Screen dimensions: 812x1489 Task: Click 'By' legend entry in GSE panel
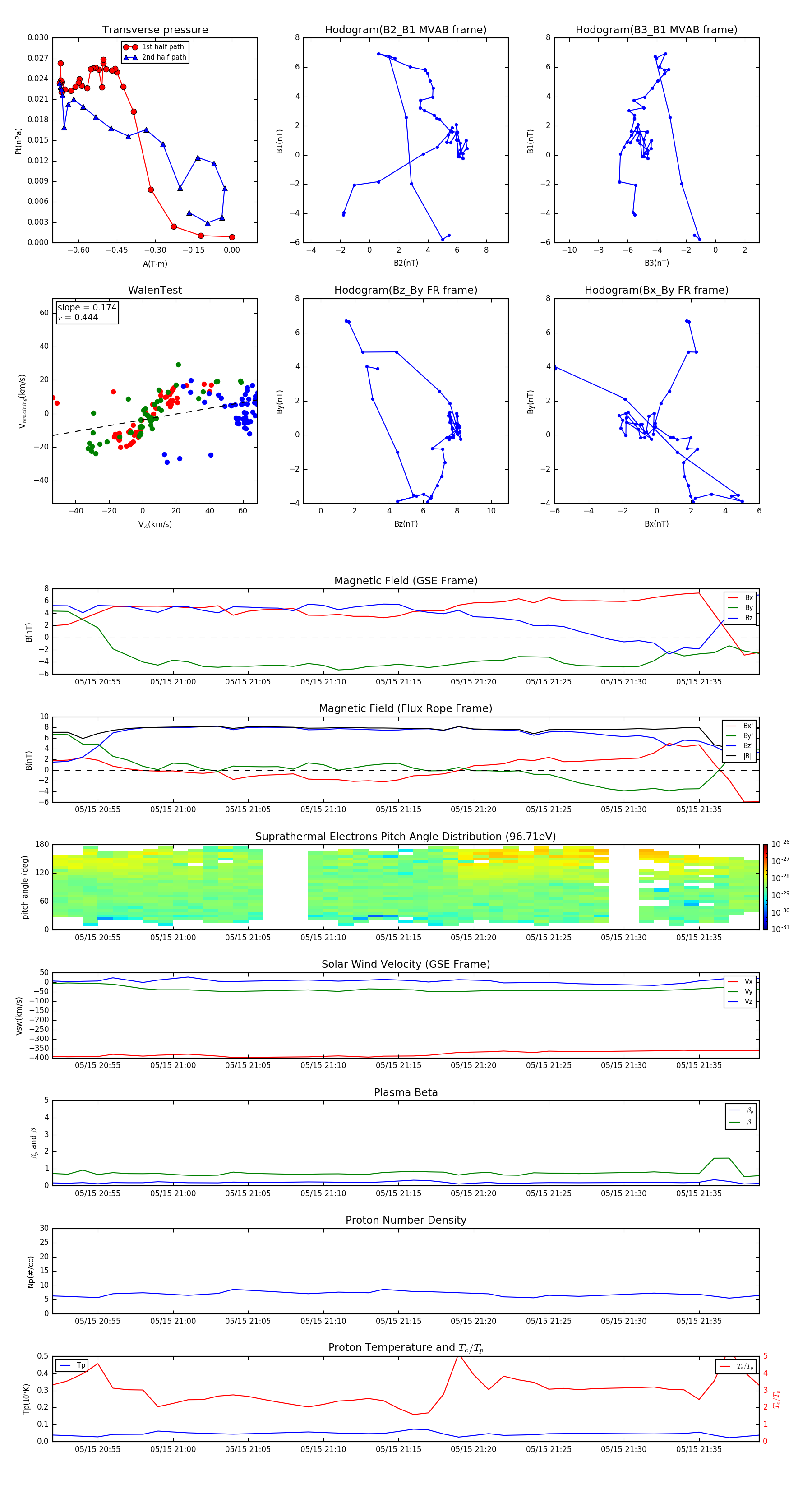click(x=740, y=607)
